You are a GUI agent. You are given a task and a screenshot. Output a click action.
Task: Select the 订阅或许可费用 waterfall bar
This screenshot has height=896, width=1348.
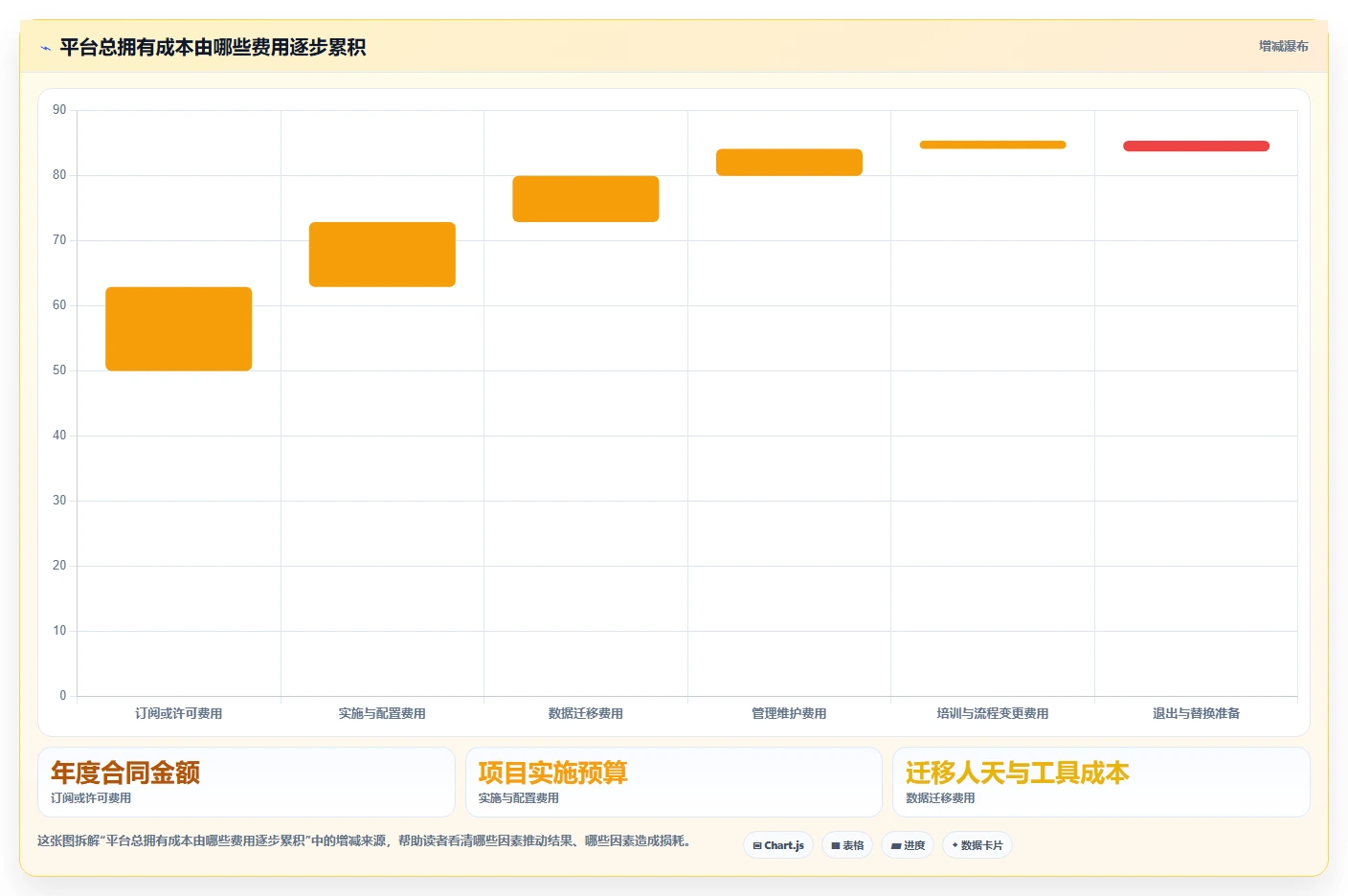tap(179, 328)
